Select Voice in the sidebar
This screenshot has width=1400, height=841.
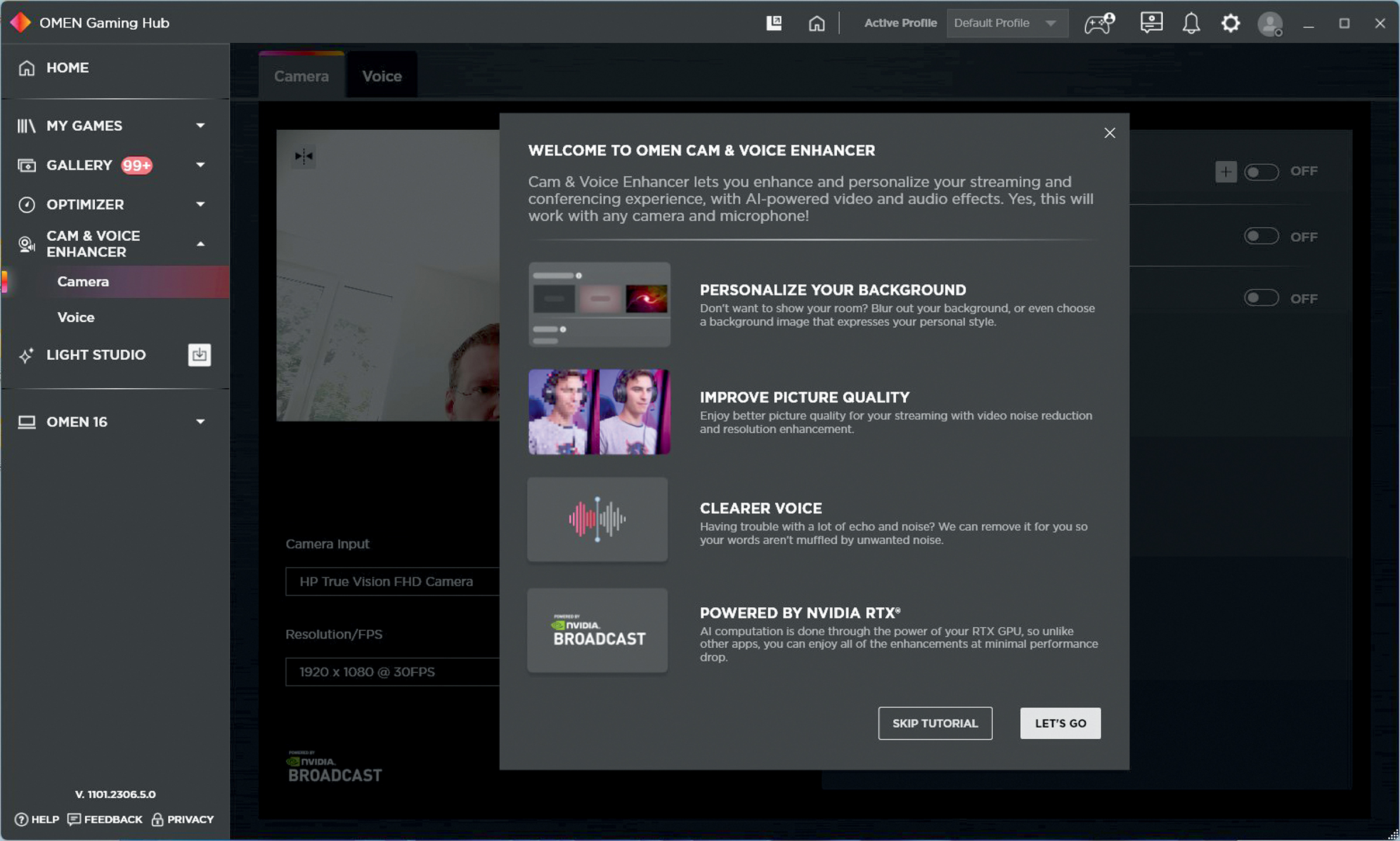76,317
